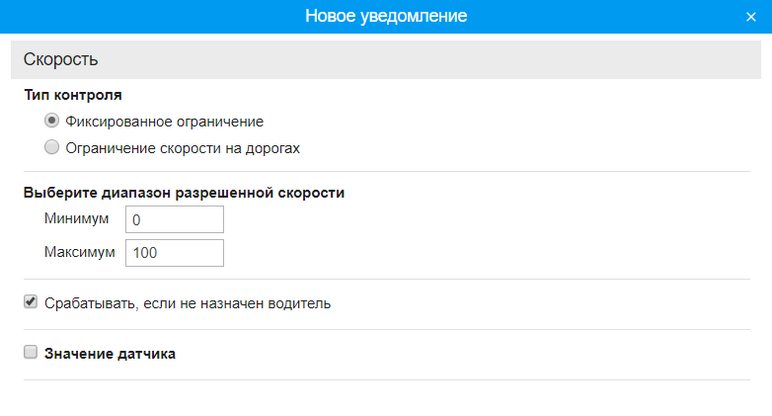Focus the Максимум speed input field

(174, 253)
